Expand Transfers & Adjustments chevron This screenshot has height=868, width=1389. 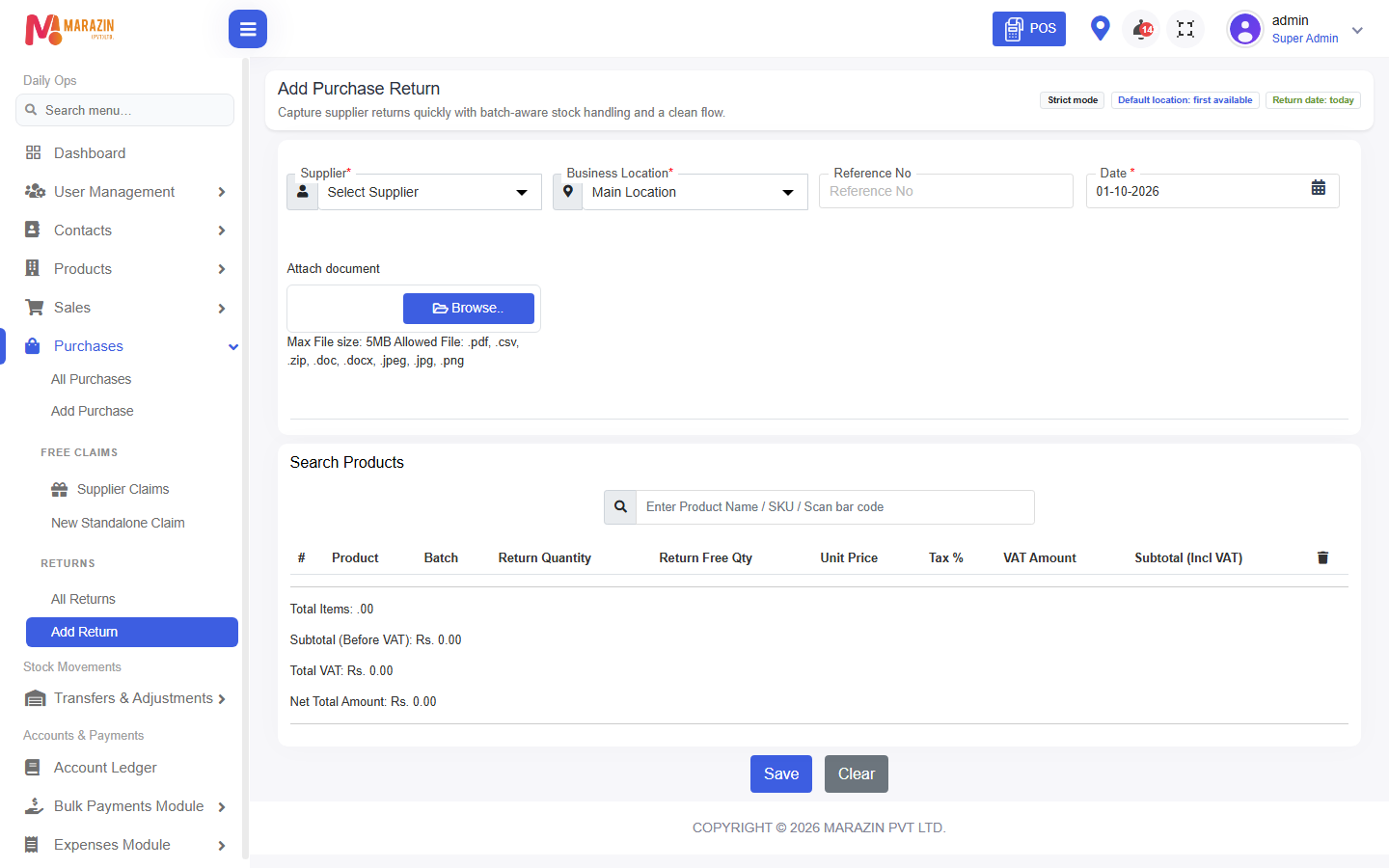(222, 699)
